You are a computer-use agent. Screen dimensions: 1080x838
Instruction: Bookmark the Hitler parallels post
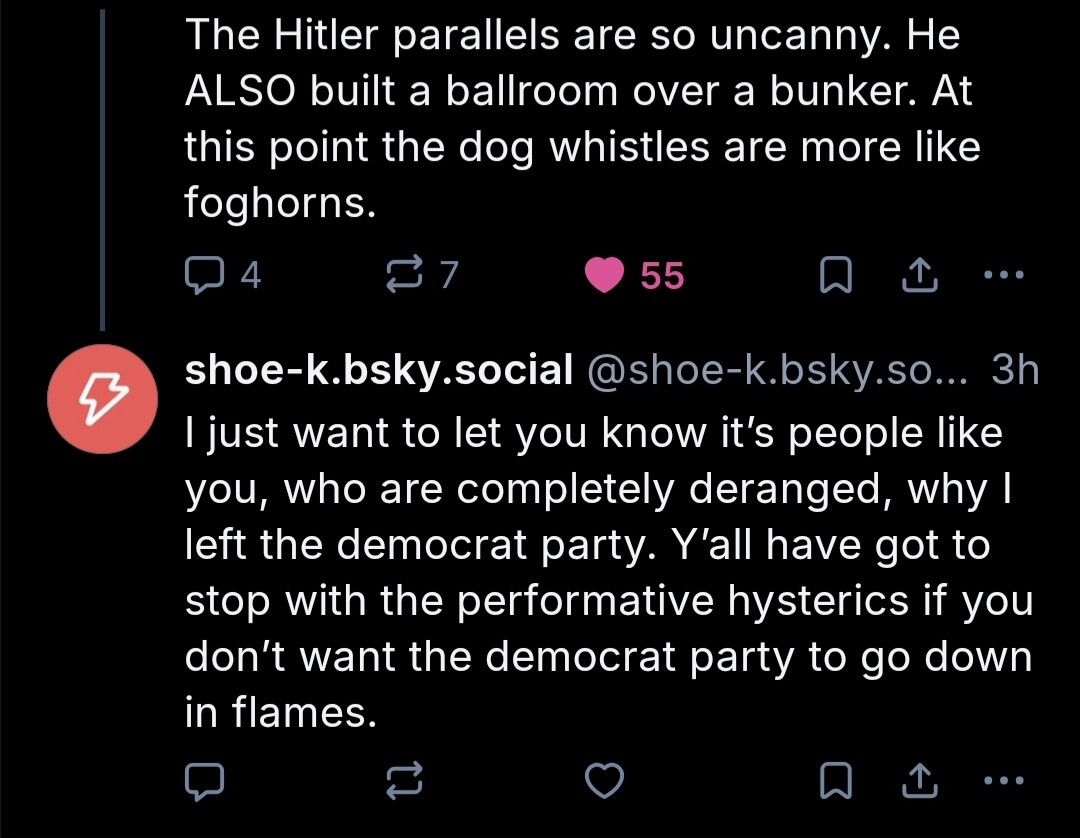[833, 275]
